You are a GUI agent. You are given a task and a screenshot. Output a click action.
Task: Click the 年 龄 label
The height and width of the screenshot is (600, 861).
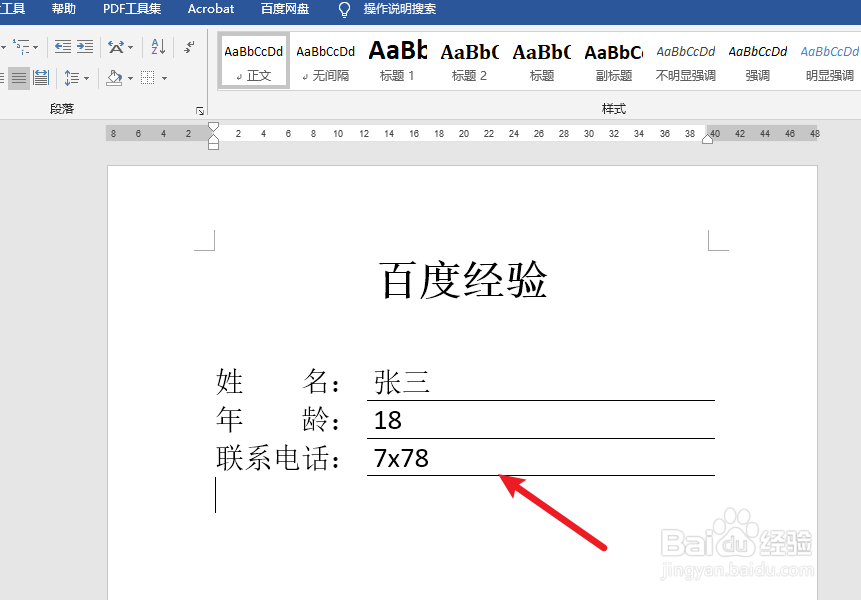(x=278, y=420)
